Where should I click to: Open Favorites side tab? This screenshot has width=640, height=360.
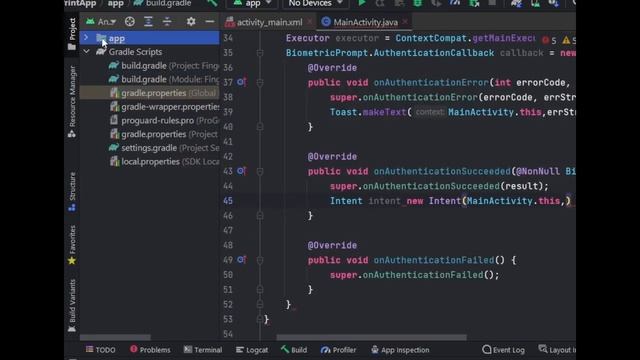click(72, 245)
